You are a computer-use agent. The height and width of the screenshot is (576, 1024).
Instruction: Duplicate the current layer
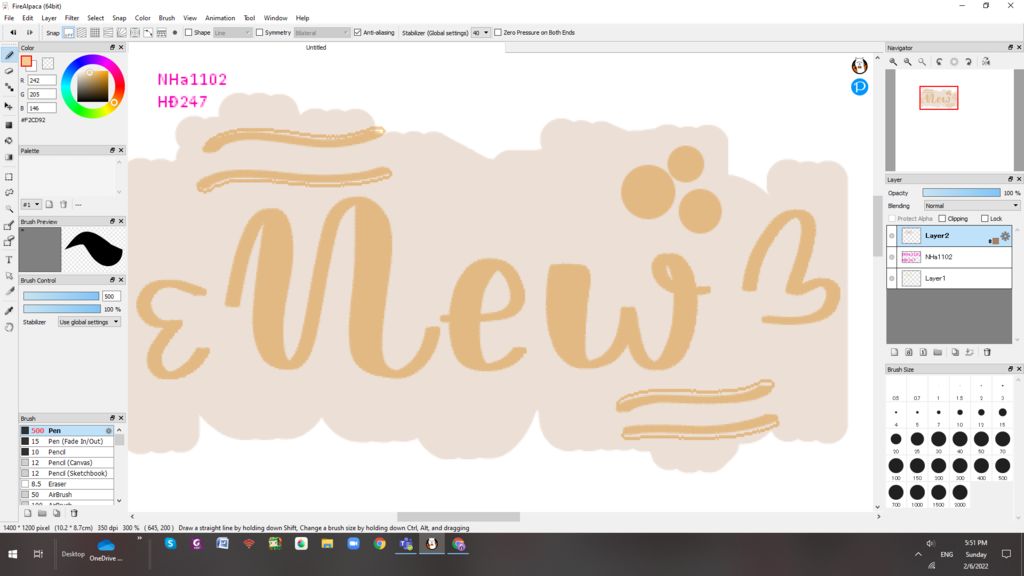tap(955, 352)
